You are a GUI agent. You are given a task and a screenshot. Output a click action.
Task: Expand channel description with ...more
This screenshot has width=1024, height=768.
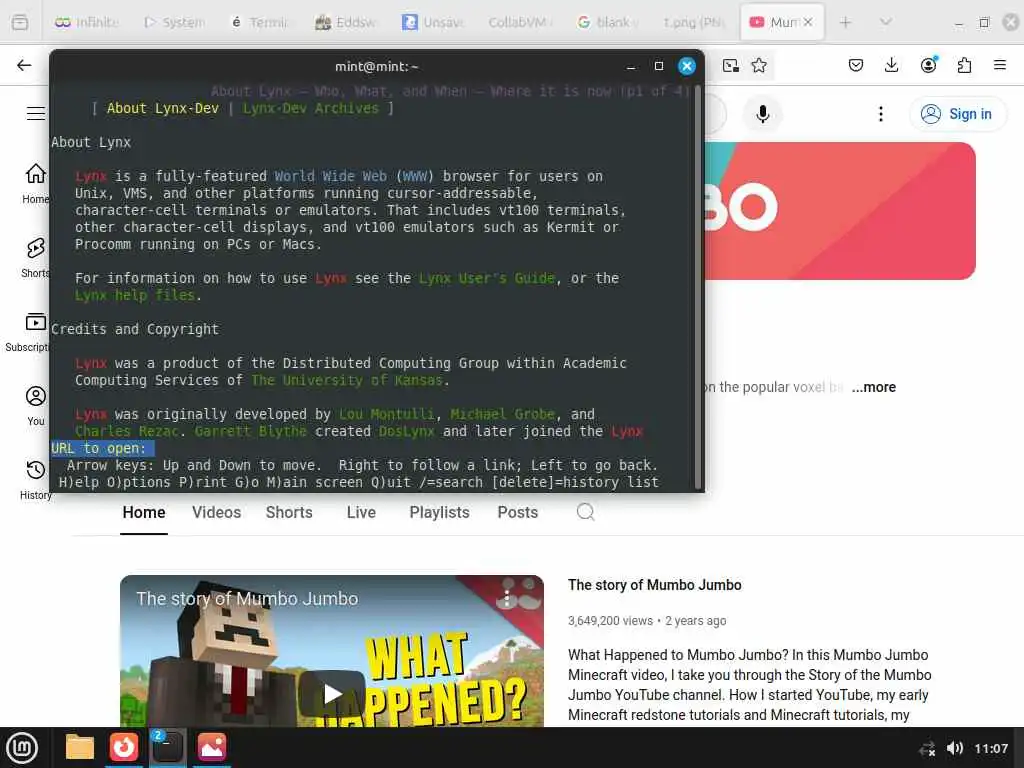873,387
